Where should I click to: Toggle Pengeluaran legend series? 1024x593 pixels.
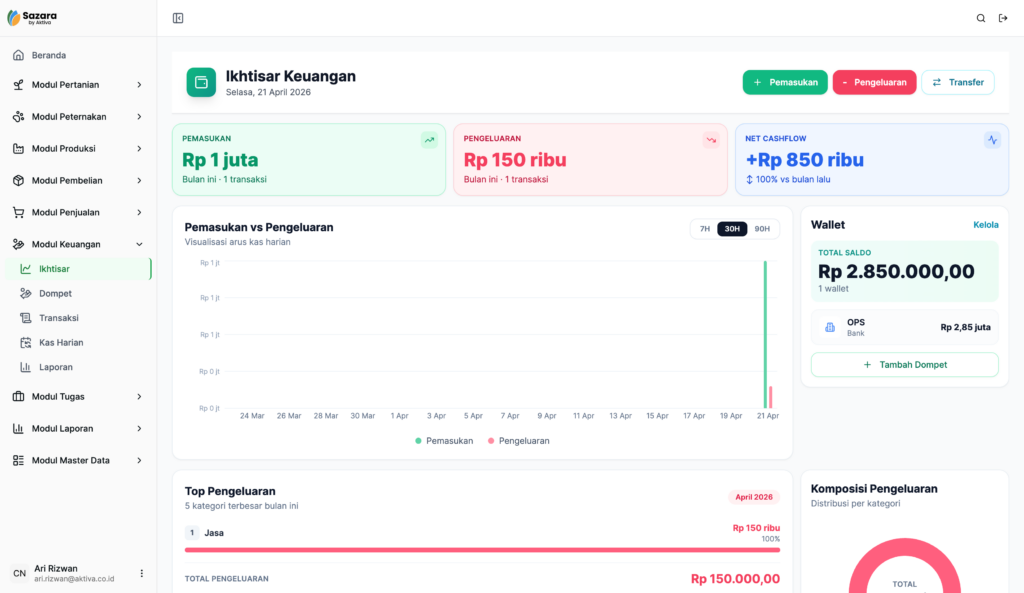(519, 441)
